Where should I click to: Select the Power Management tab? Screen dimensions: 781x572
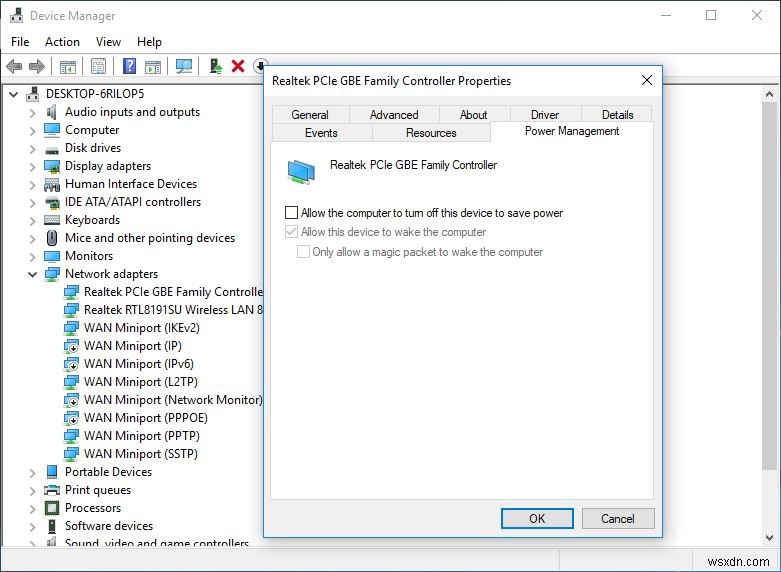pyautogui.click(x=572, y=131)
